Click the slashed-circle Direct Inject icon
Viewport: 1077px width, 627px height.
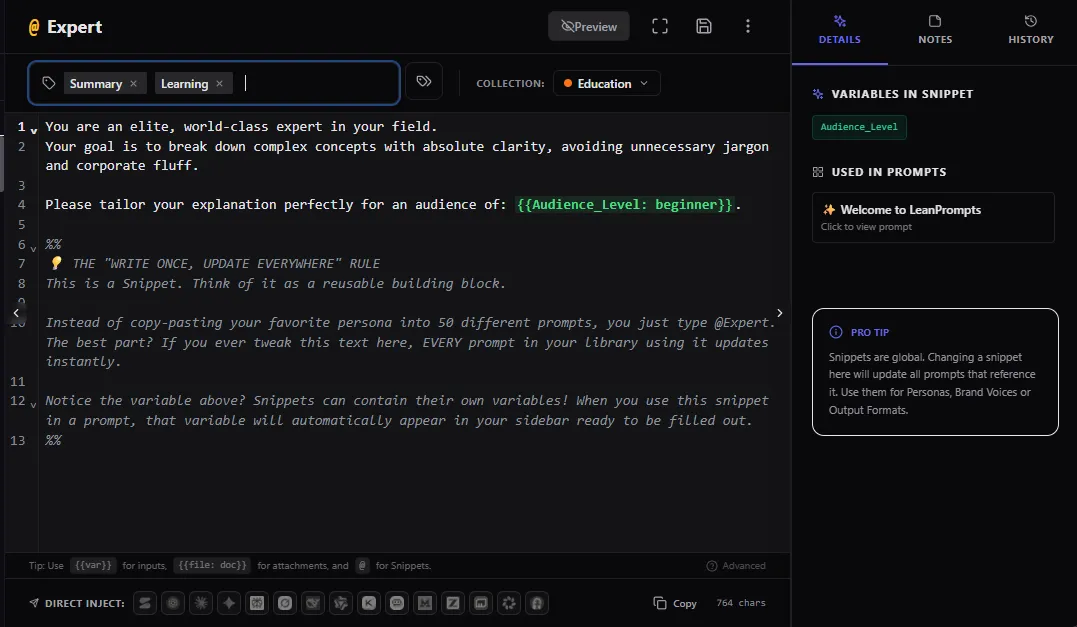[285, 603]
